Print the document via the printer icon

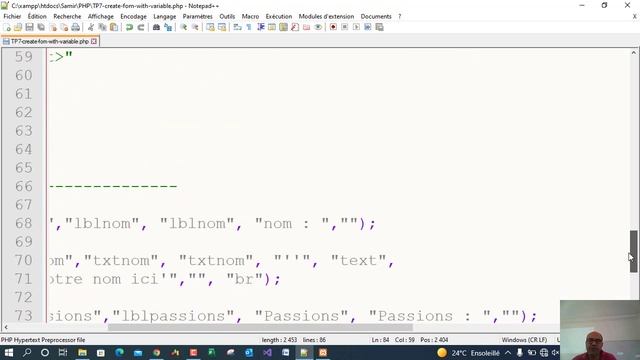(76, 27)
